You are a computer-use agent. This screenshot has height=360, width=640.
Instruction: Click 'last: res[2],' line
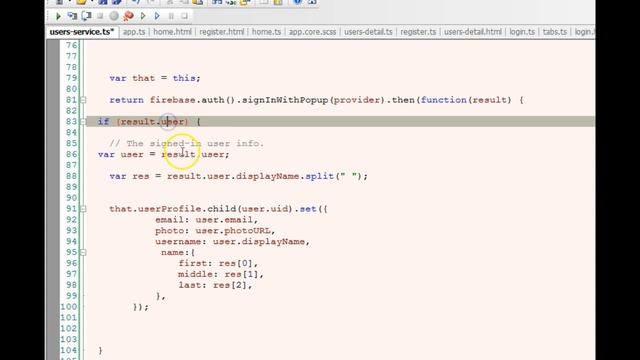pos(215,285)
